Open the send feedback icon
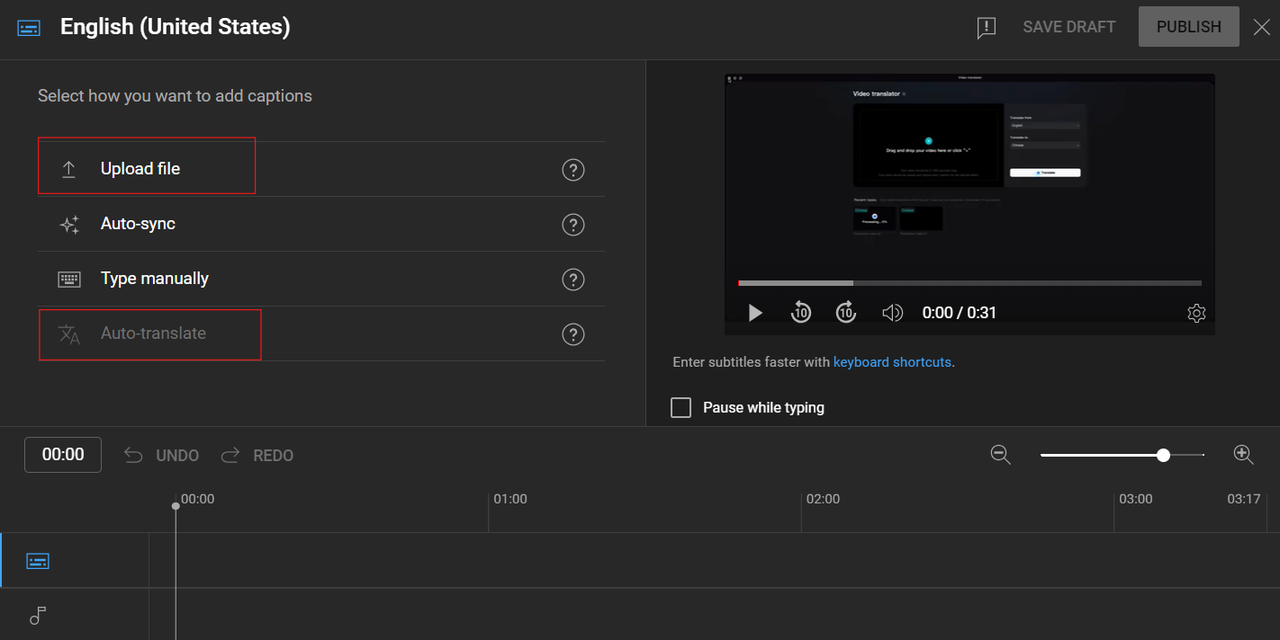The width and height of the screenshot is (1280, 640). [986, 28]
